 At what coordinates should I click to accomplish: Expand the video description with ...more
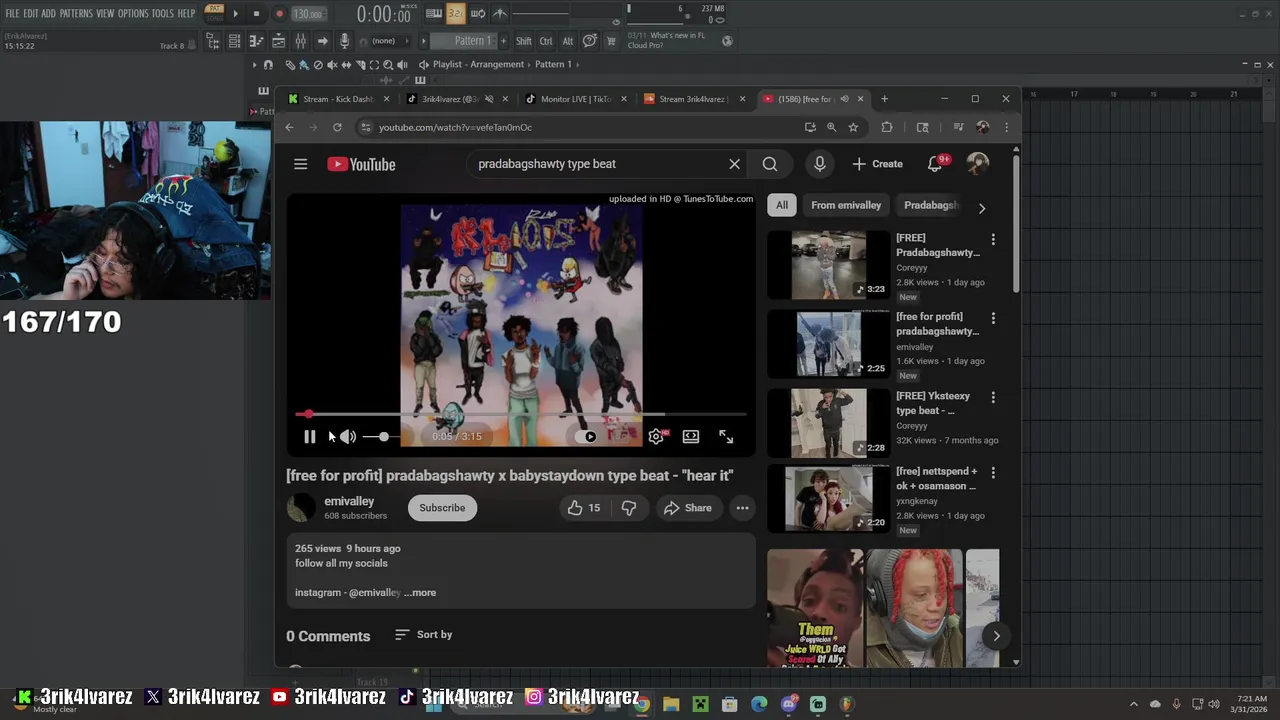pos(420,593)
